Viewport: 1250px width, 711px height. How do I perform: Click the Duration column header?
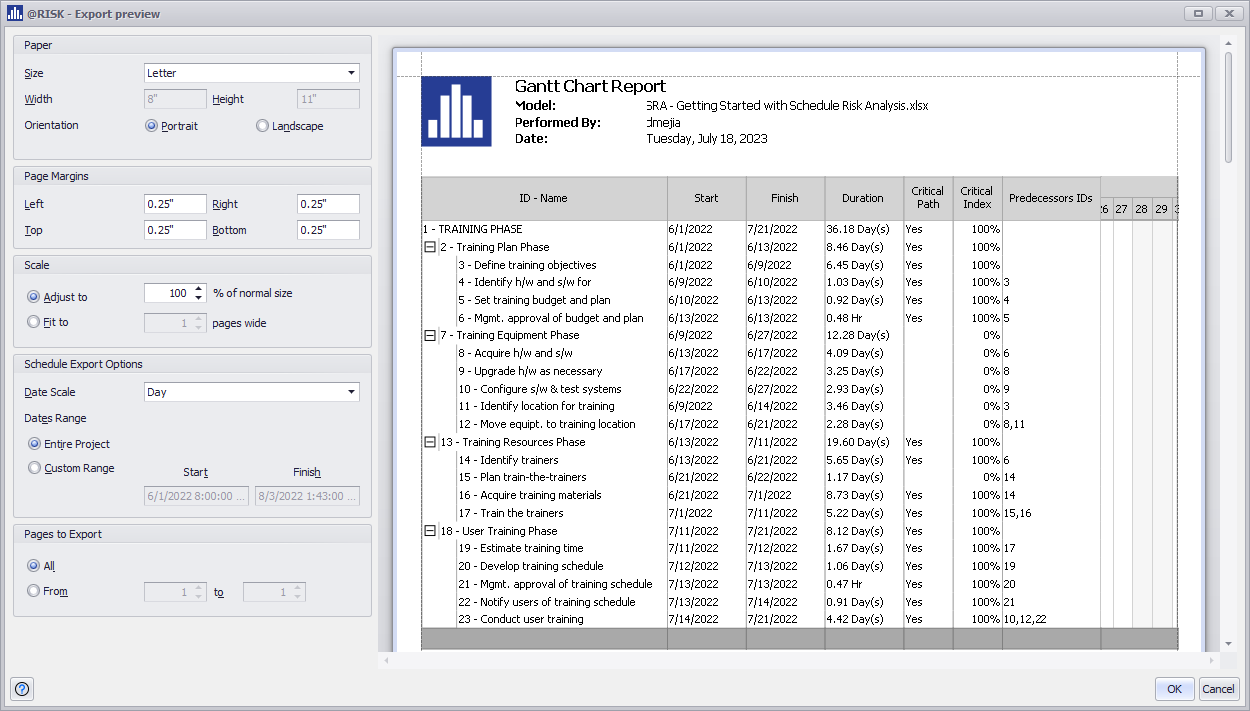864,198
